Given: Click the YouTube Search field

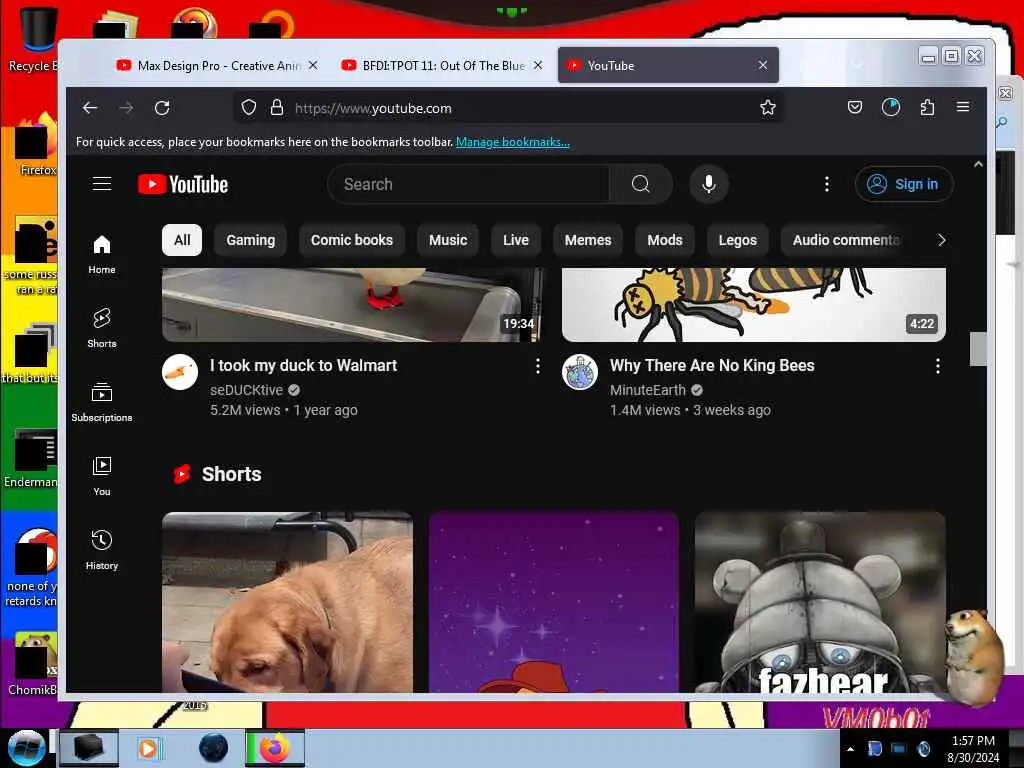Looking at the screenshot, I should [x=469, y=184].
